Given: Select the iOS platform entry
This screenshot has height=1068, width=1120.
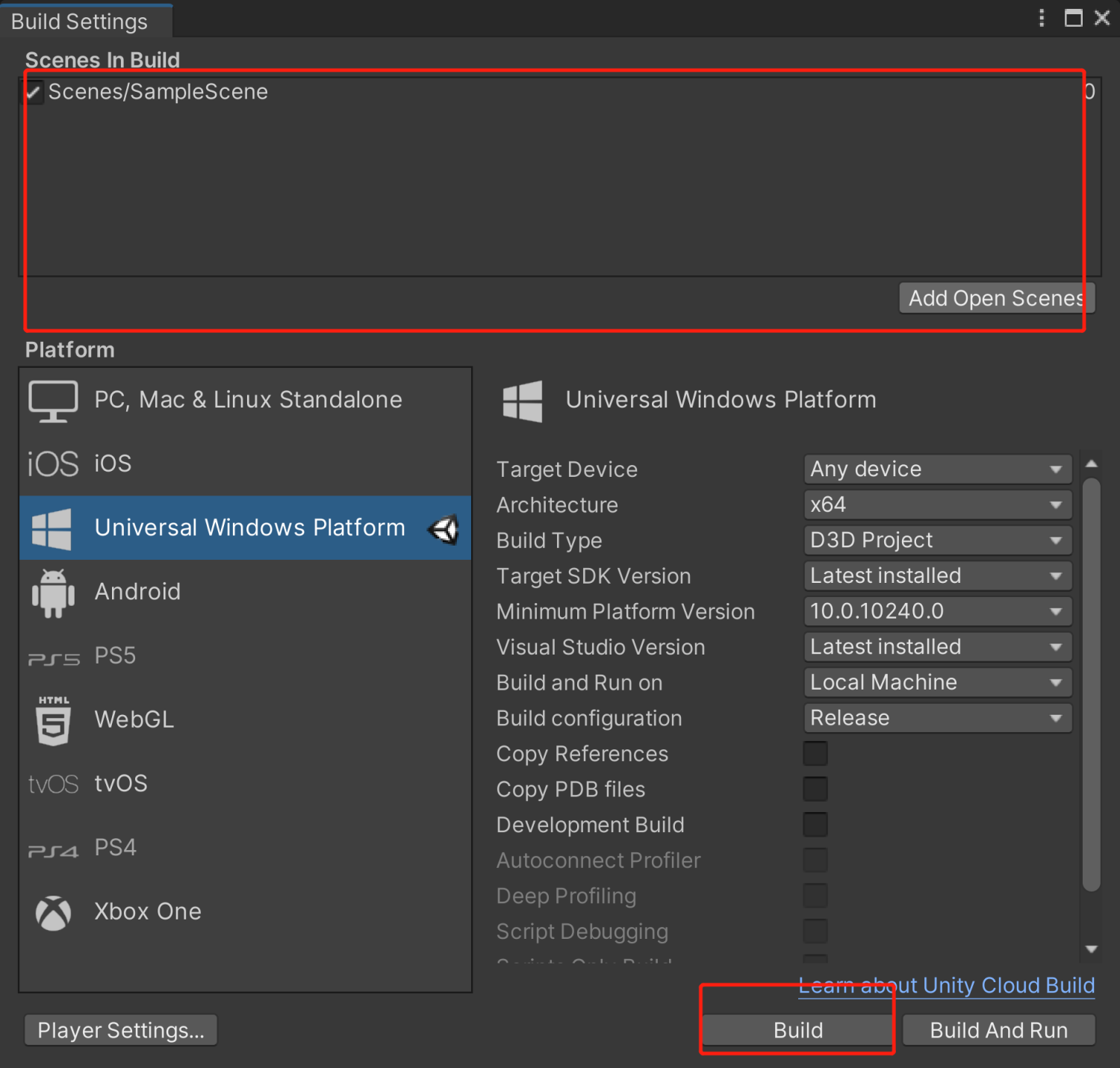Looking at the screenshot, I should click(246, 463).
